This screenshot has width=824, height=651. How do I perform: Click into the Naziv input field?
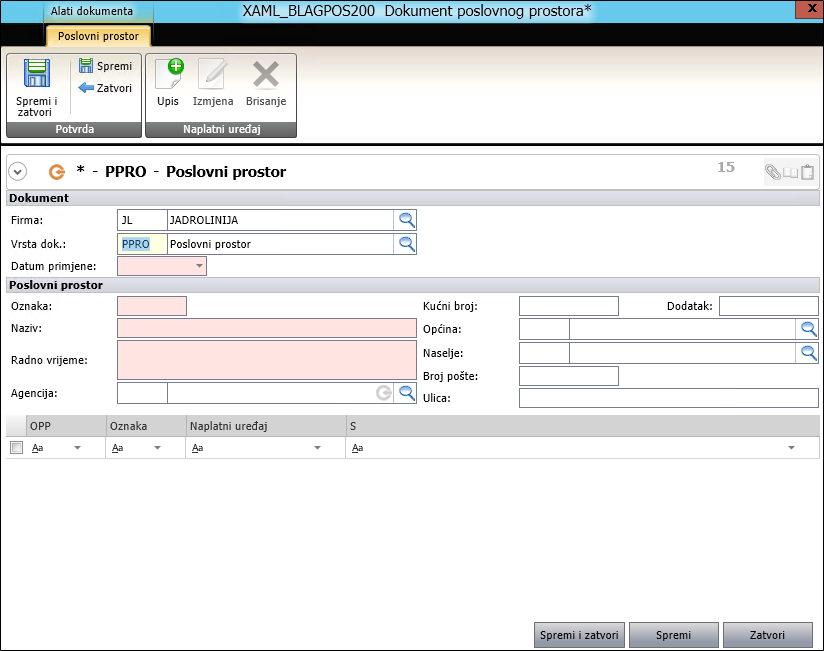point(266,328)
